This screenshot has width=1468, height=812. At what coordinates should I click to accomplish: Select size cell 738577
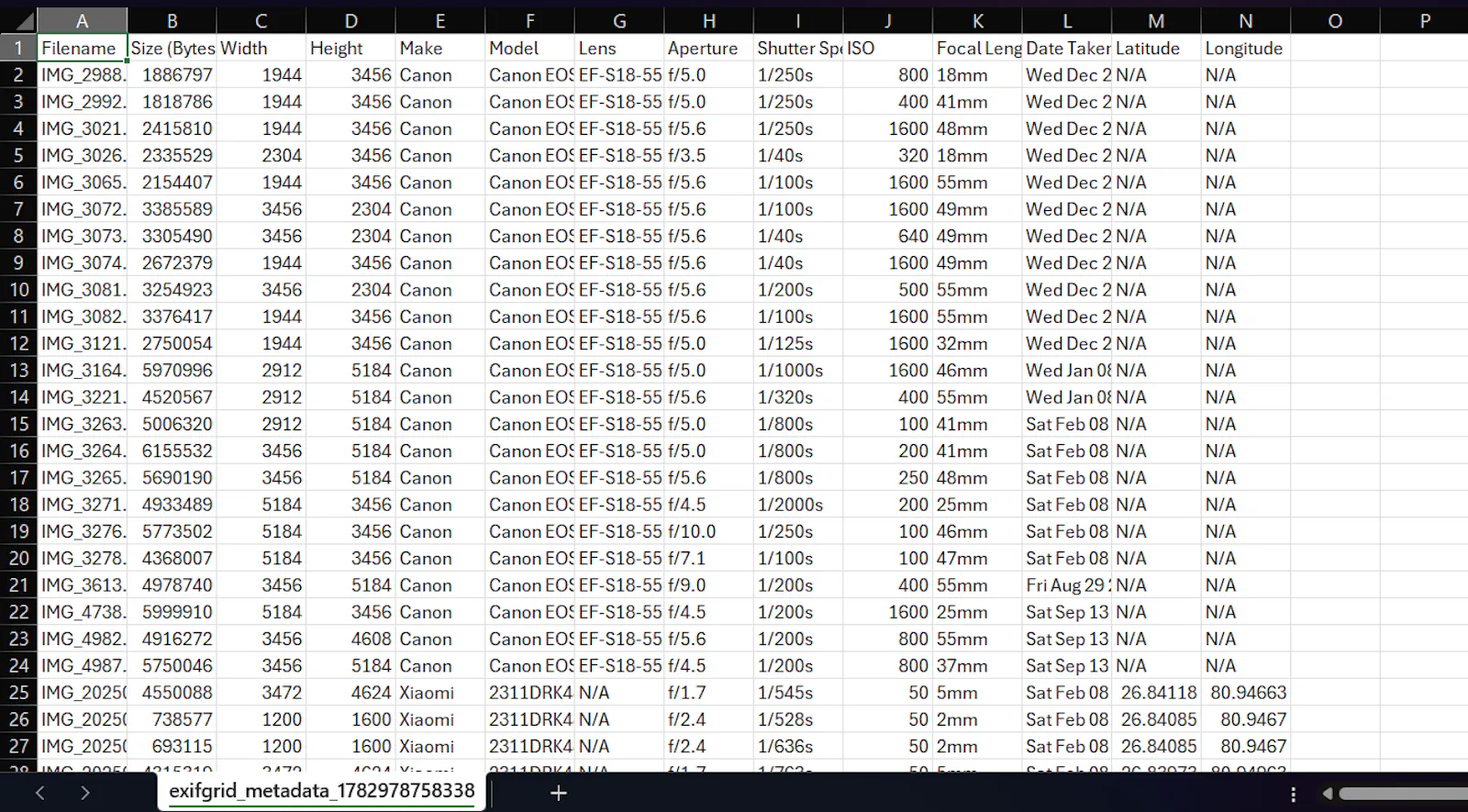(172, 719)
